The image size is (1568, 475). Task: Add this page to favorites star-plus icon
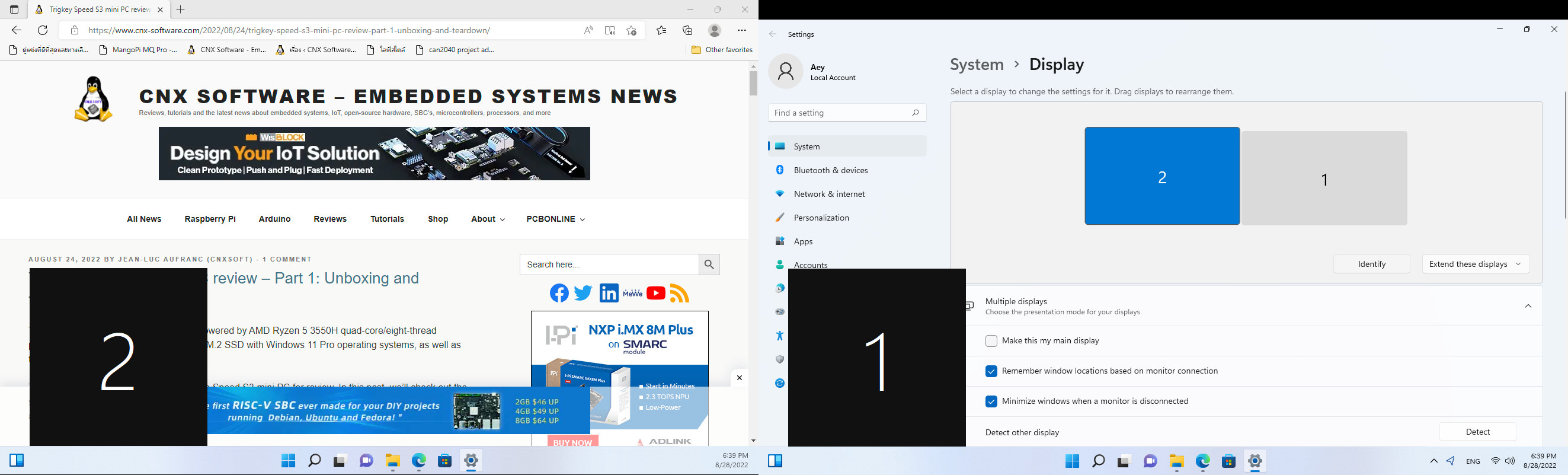click(632, 30)
